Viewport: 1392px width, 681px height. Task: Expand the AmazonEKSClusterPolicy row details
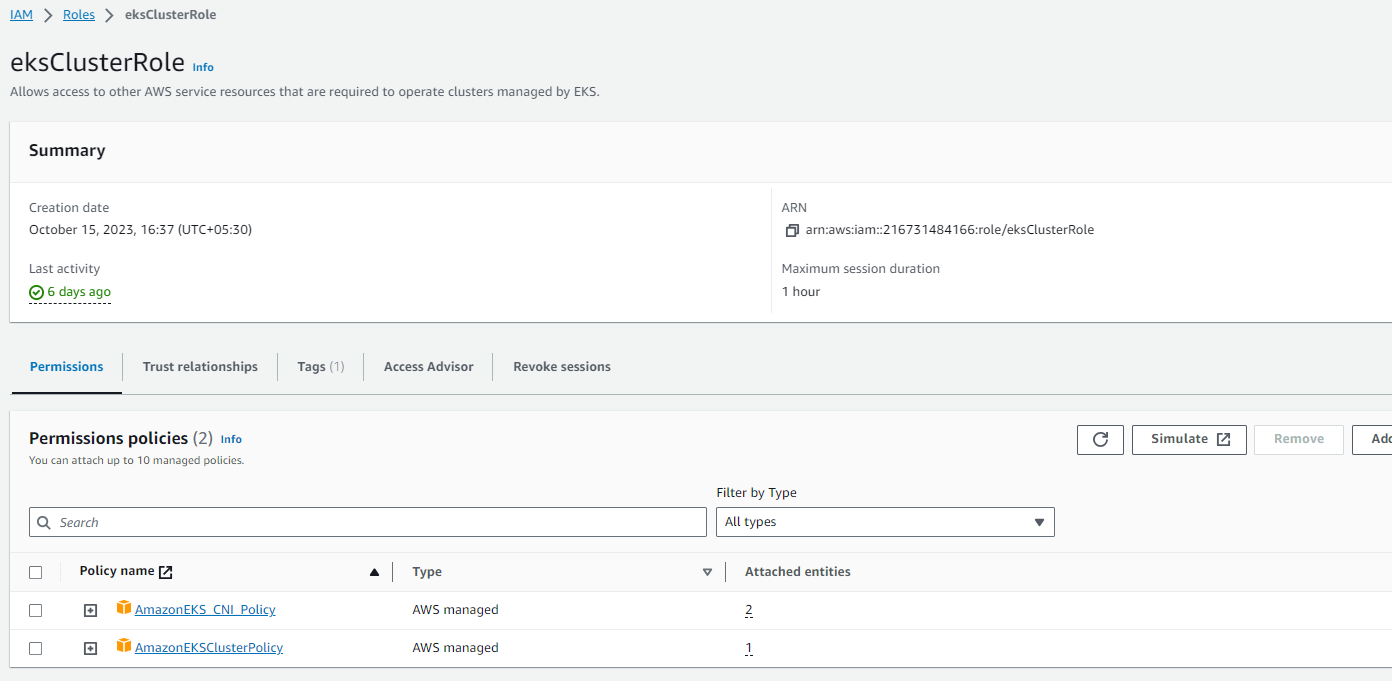click(90, 648)
